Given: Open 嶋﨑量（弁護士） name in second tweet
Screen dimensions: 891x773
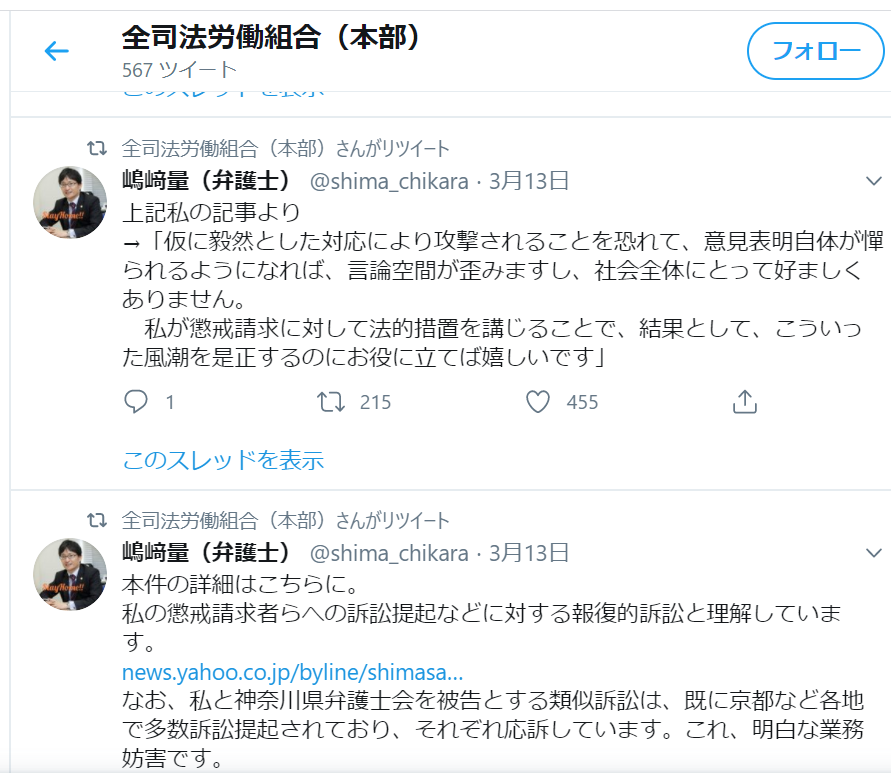Looking at the screenshot, I should point(206,552).
